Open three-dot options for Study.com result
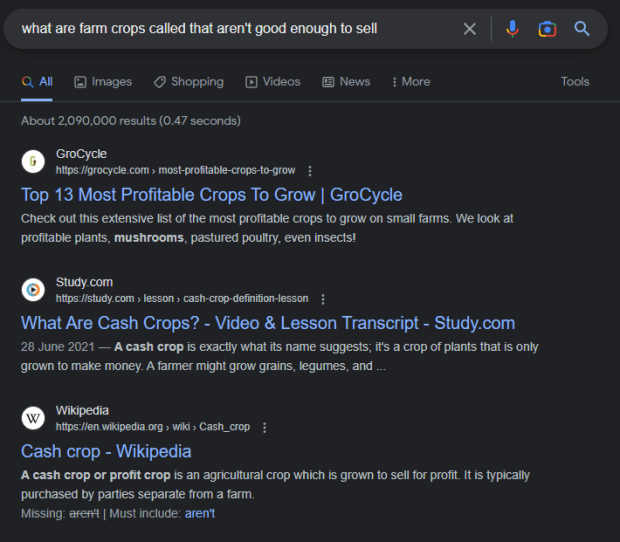The image size is (620, 542). 323,299
